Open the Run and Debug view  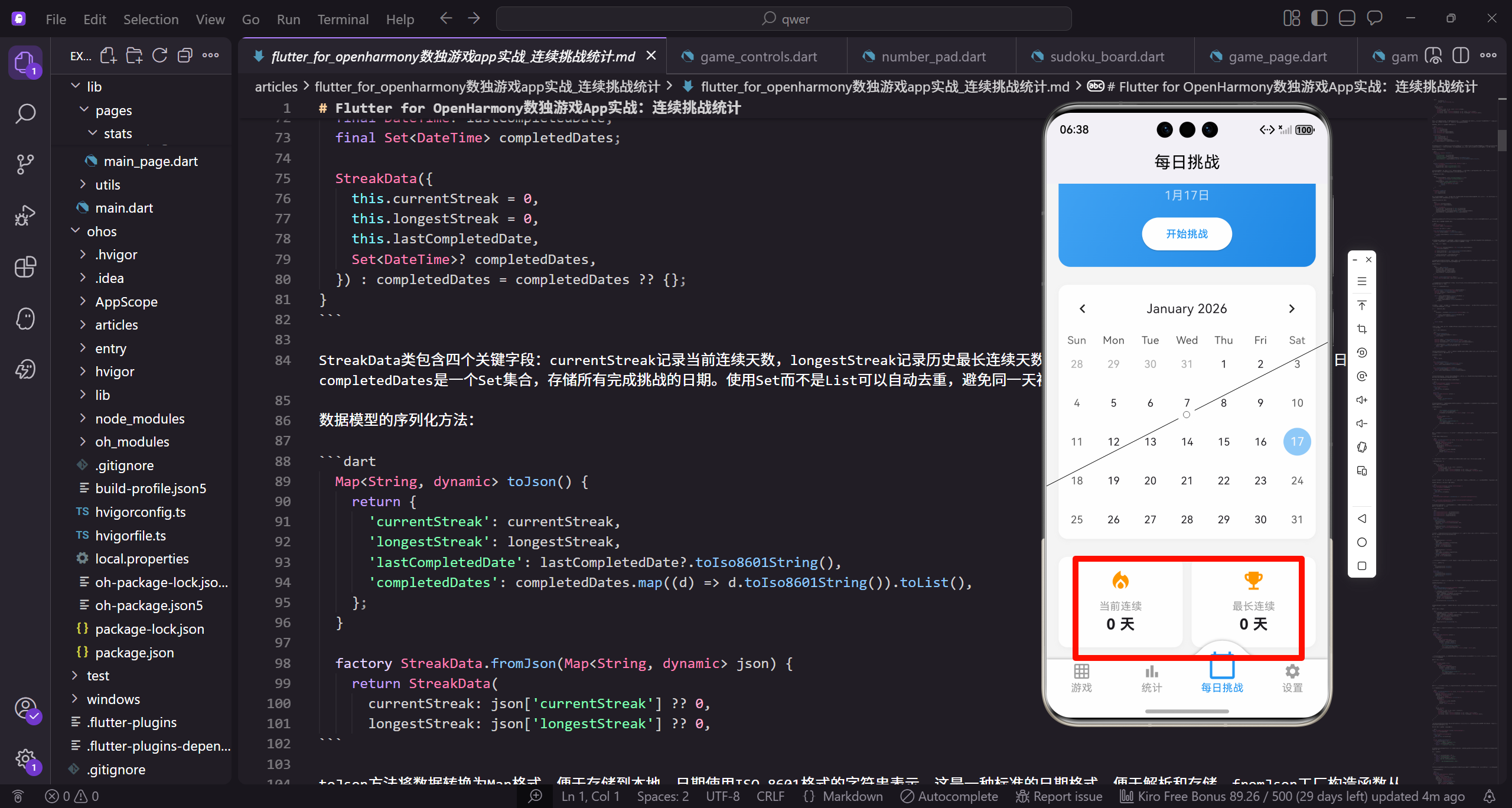[x=25, y=215]
